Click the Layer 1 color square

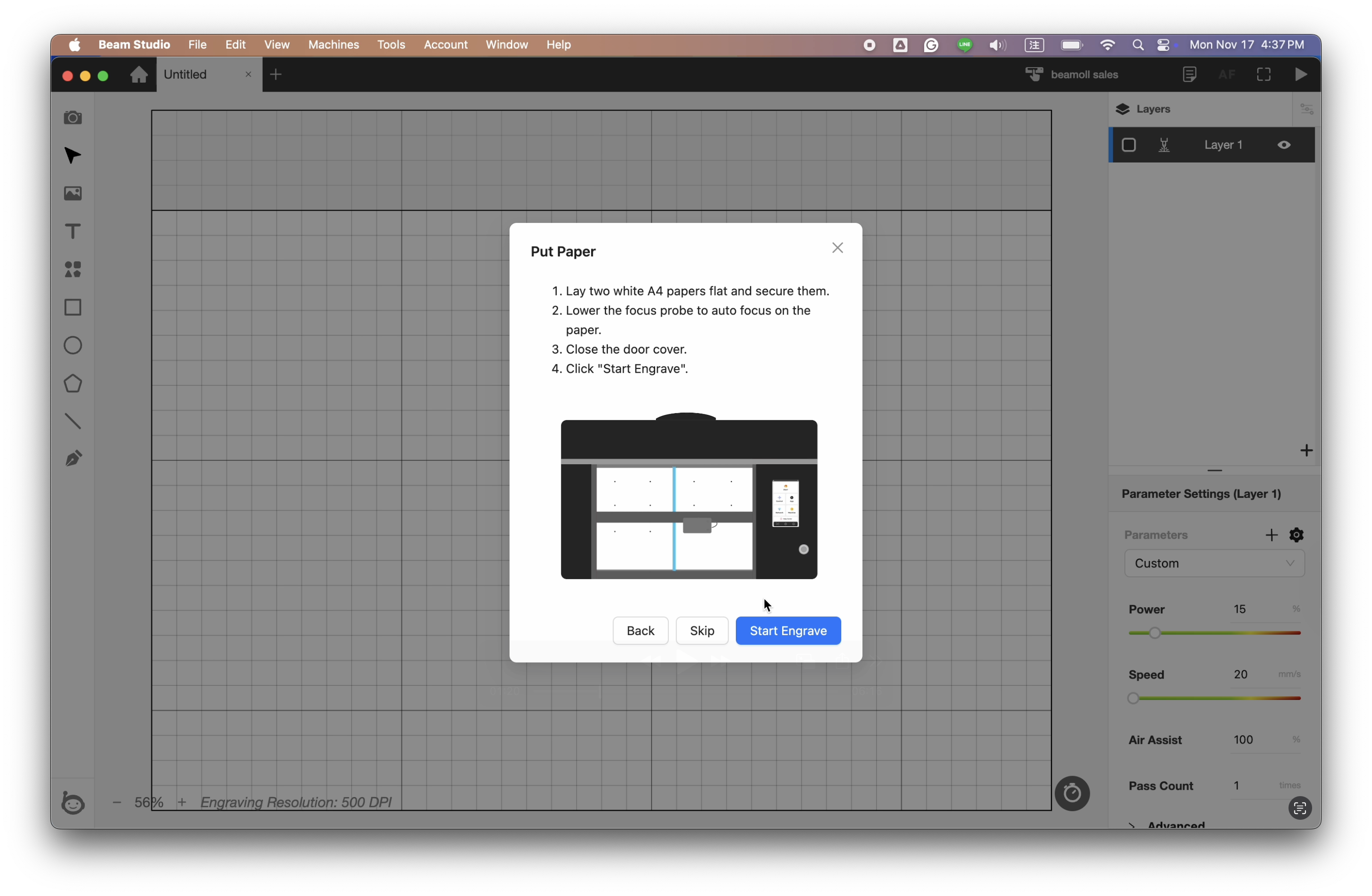(x=1128, y=145)
